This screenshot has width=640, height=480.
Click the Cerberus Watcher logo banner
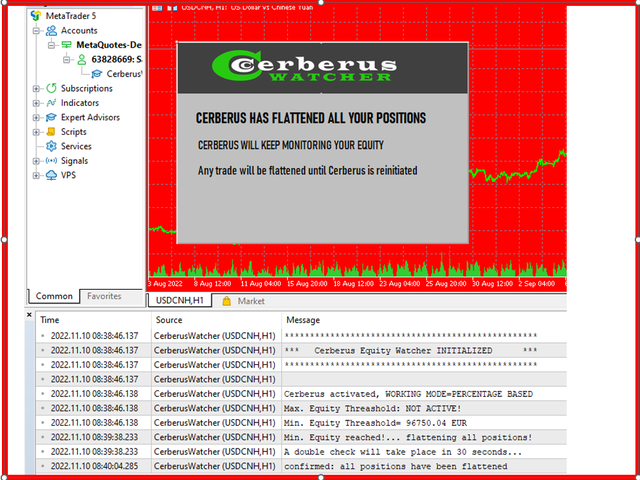322,68
